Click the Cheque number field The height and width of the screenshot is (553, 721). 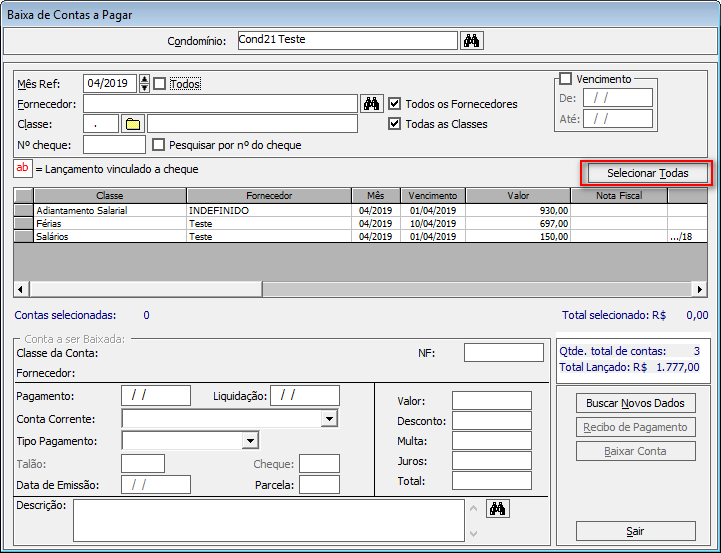[320, 464]
